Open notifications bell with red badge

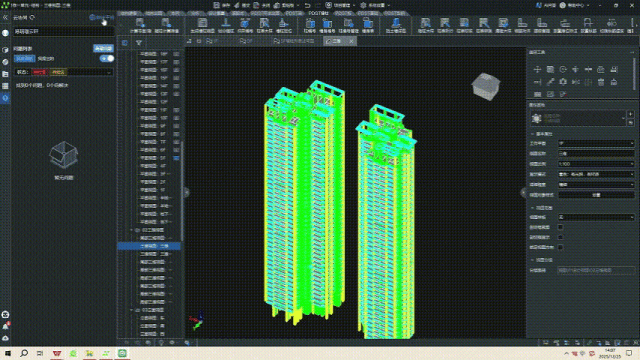point(5,327)
